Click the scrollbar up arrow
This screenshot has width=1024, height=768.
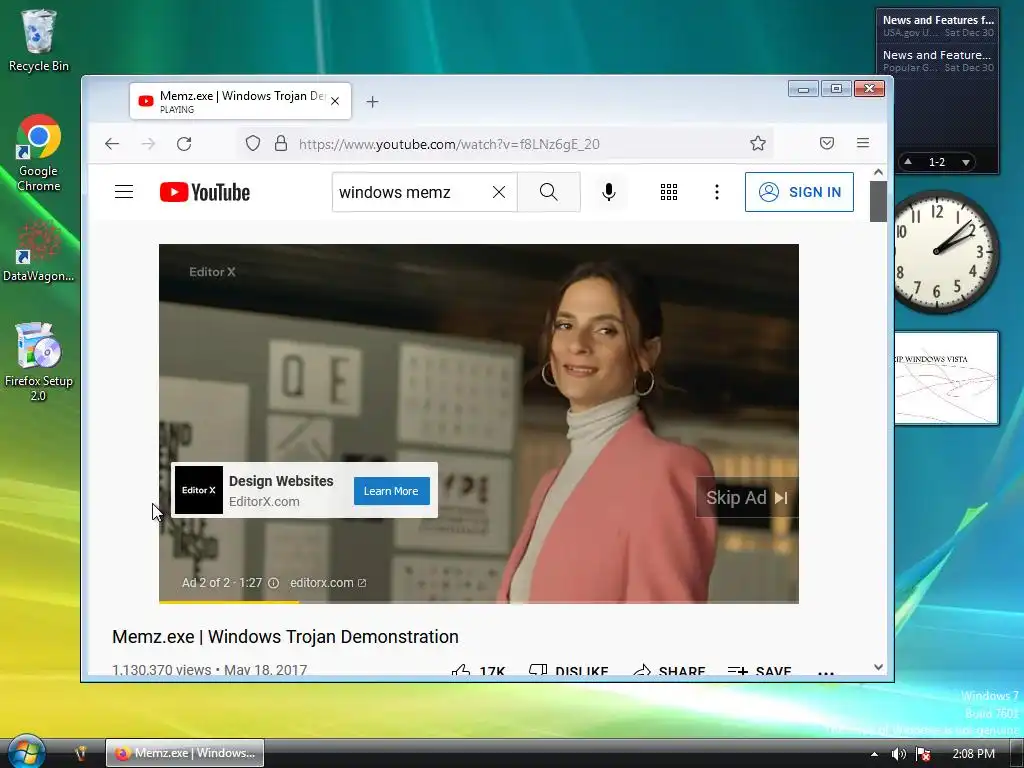pyautogui.click(x=878, y=172)
